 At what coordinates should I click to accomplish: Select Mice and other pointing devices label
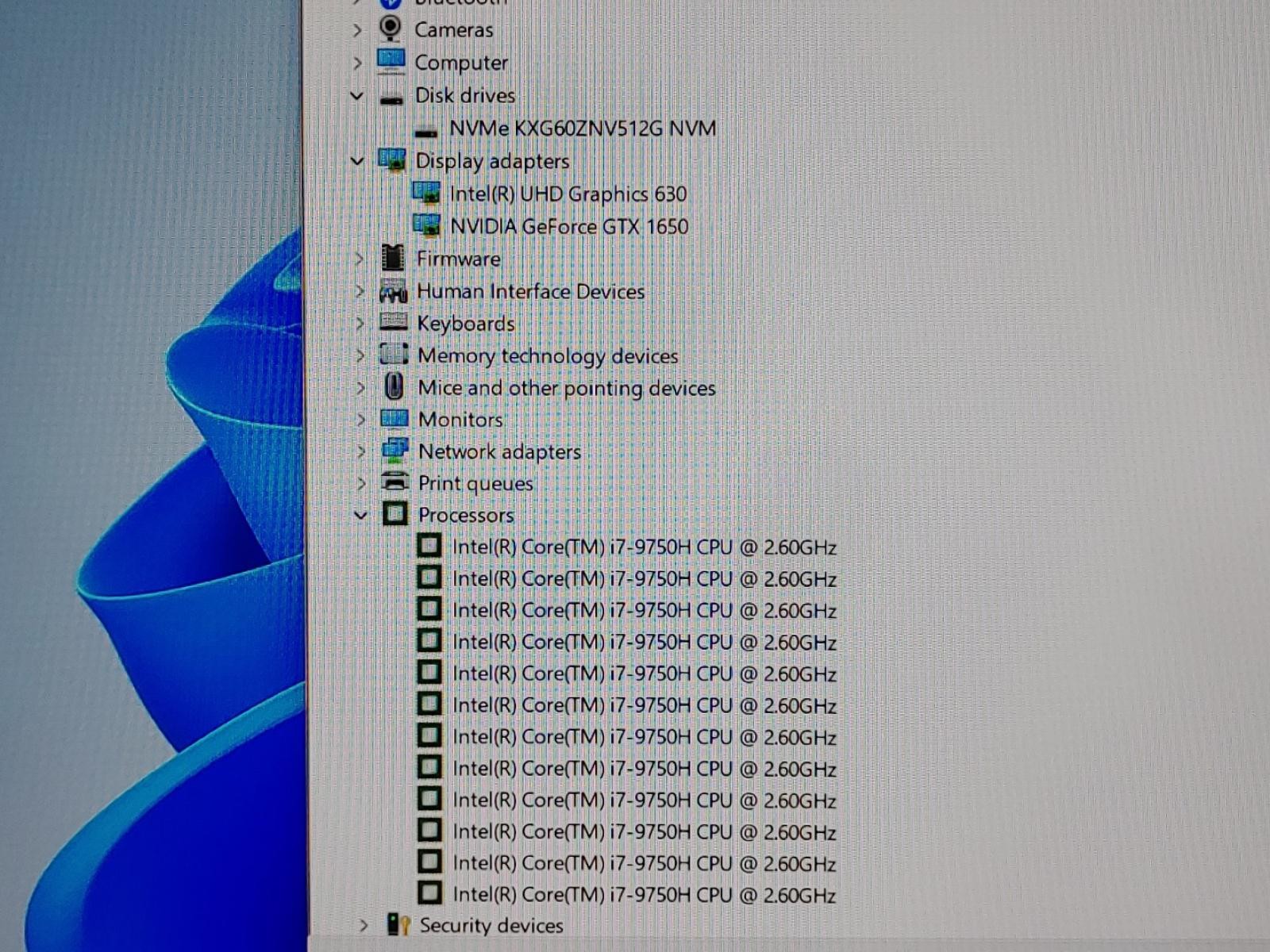(567, 388)
